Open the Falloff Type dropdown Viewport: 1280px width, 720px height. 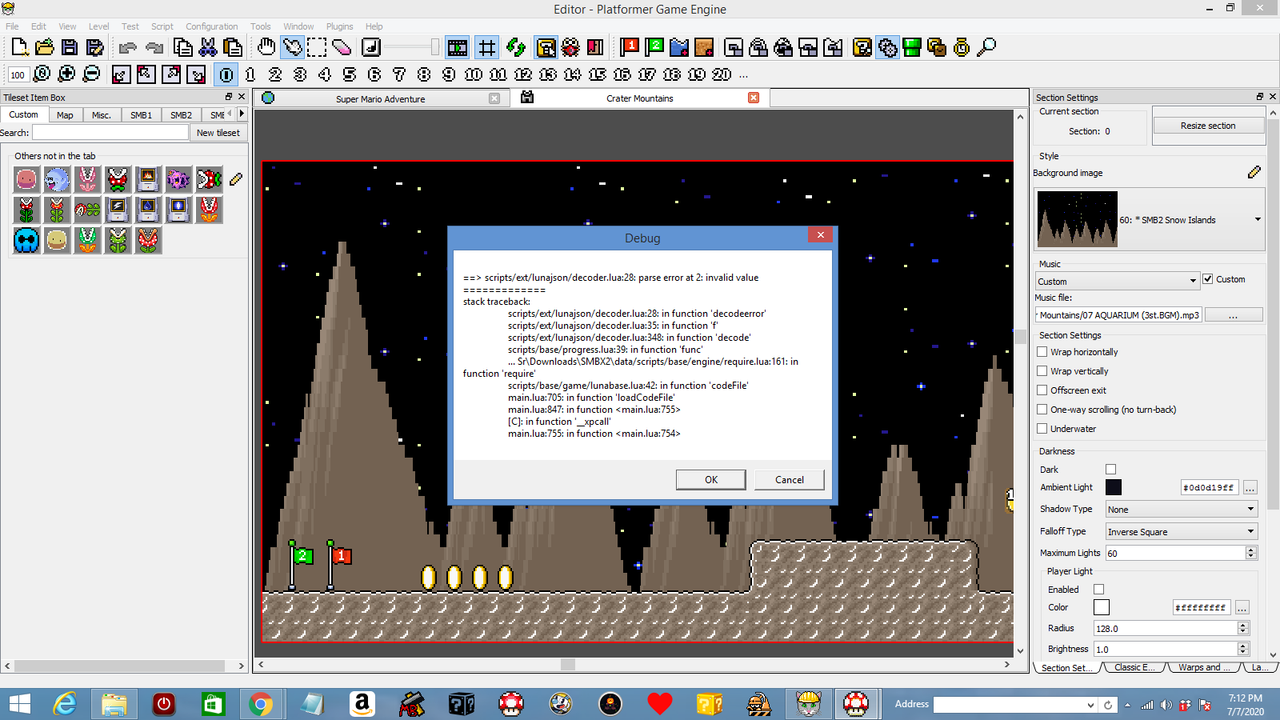1180,531
